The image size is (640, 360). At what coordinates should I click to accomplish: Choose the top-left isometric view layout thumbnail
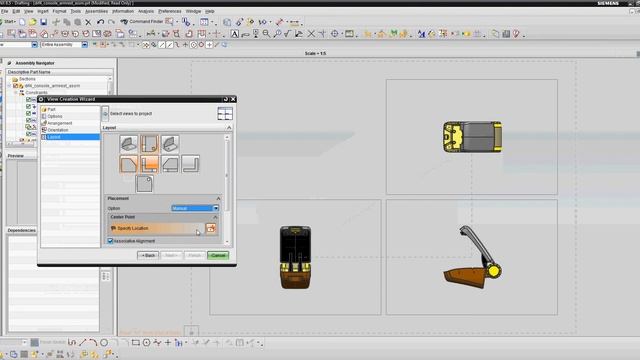(x=129, y=144)
